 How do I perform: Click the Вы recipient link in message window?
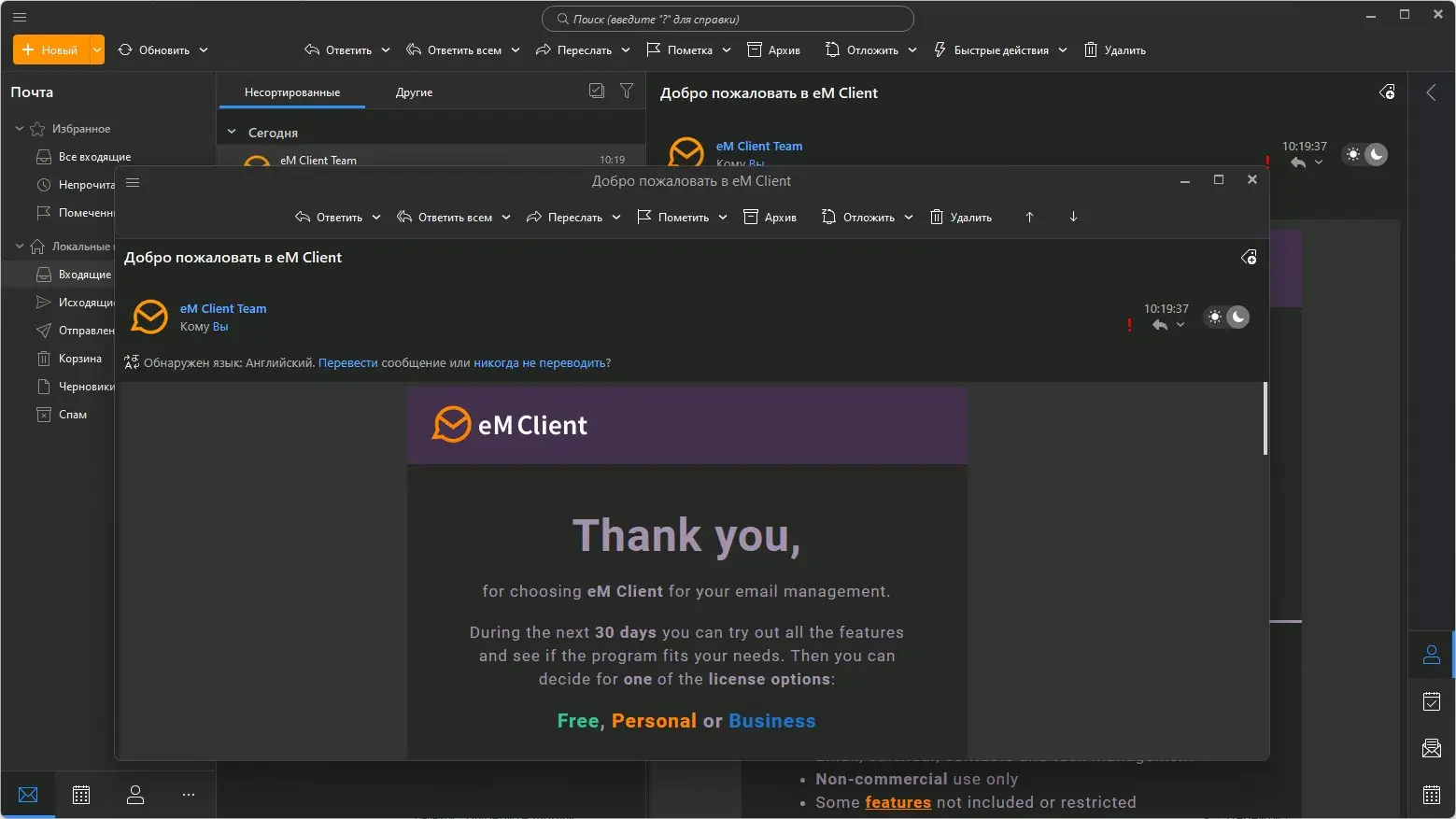(x=220, y=327)
